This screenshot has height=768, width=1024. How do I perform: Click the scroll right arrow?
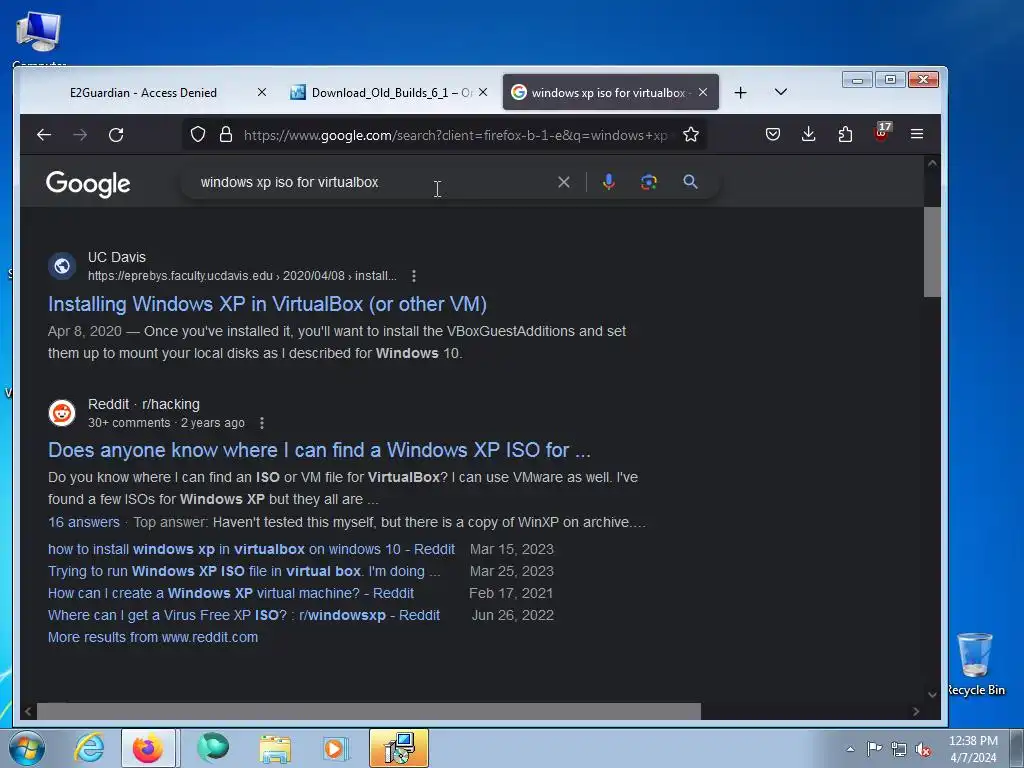tap(916, 711)
